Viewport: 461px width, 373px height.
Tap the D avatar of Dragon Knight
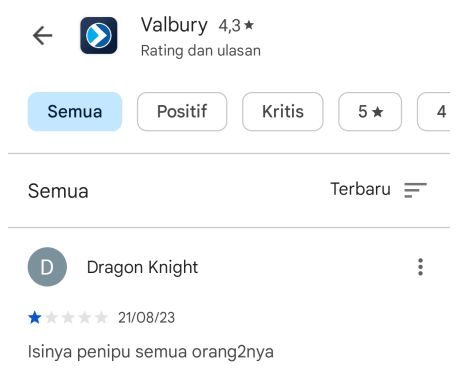(x=47, y=267)
